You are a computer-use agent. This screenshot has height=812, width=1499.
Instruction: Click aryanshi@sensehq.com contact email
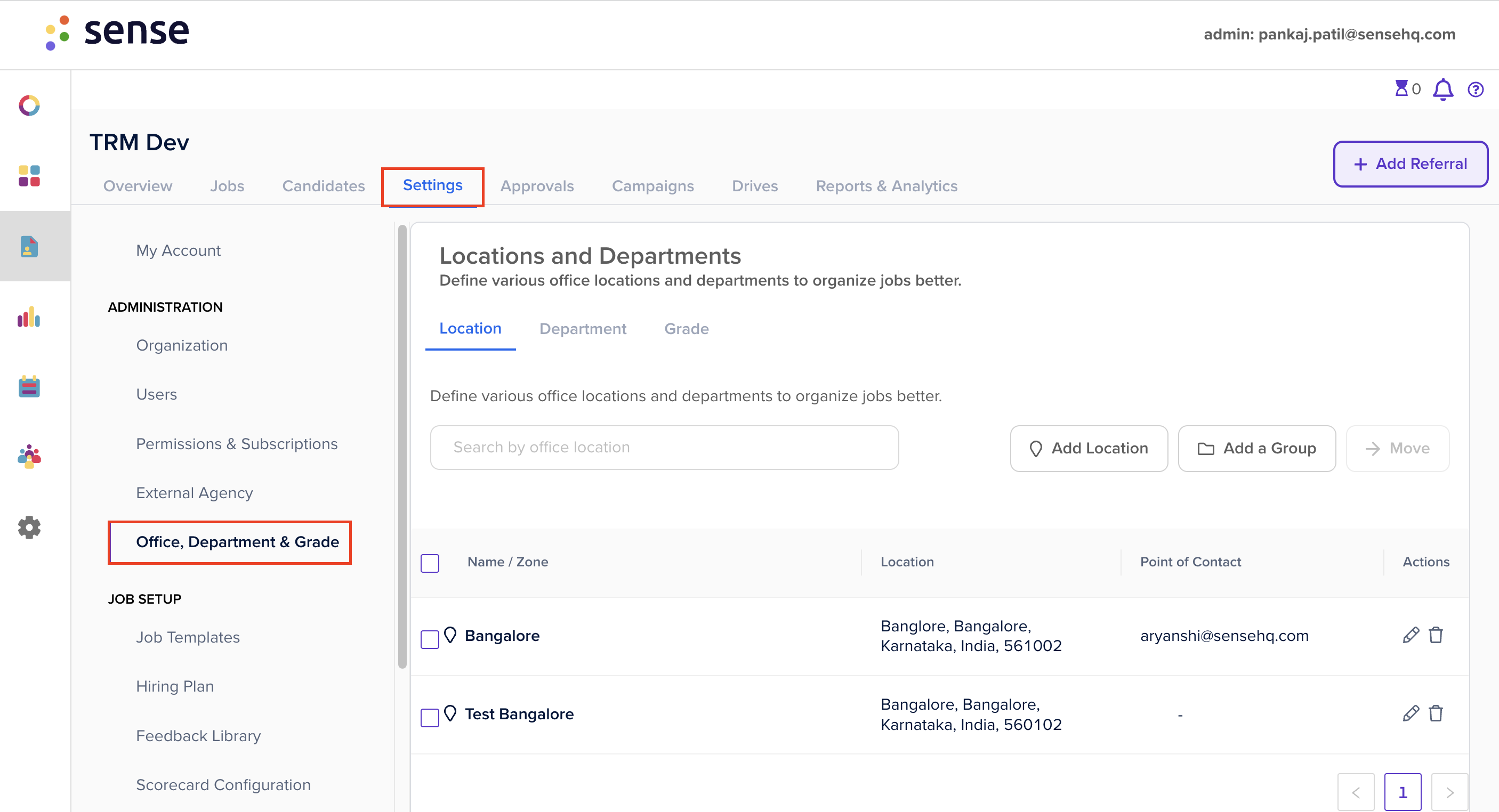pos(1224,636)
